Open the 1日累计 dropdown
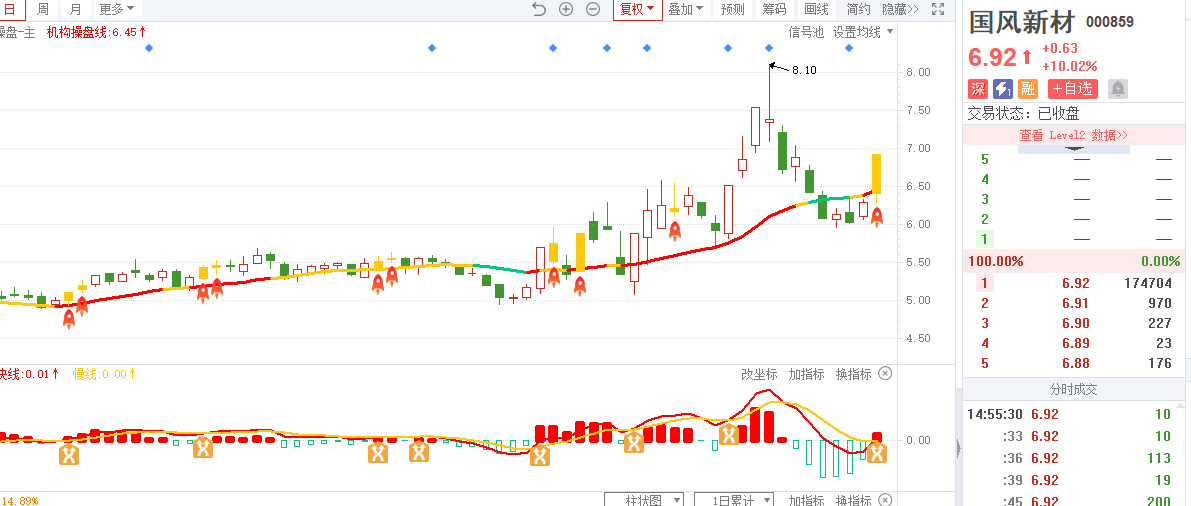The image size is (1191, 506). 735,500
